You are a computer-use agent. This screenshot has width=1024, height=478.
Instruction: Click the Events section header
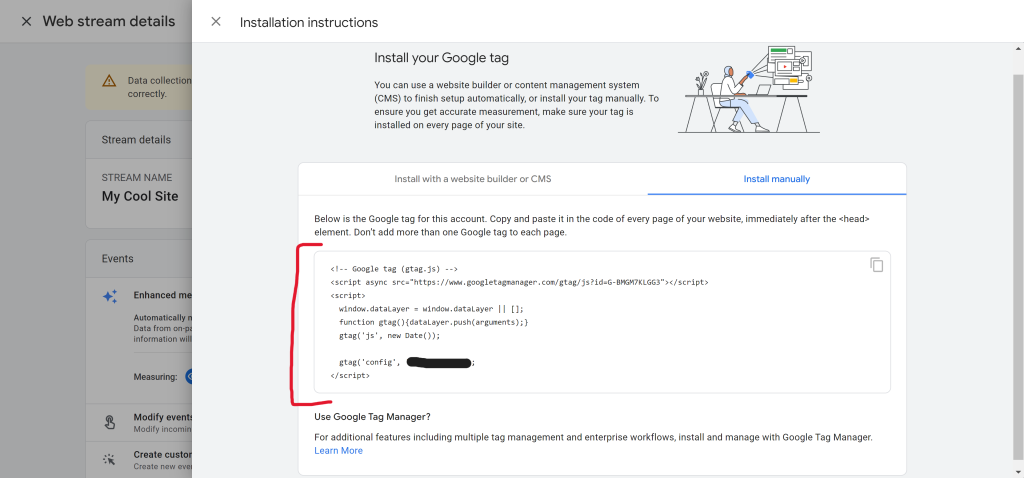[118, 259]
